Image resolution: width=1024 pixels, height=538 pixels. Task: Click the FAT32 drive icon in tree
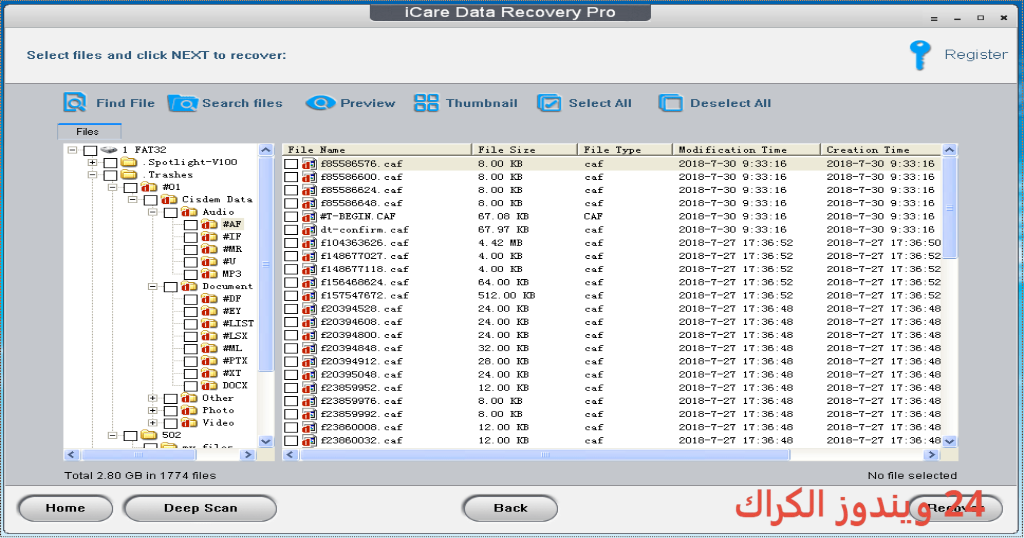tap(108, 150)
